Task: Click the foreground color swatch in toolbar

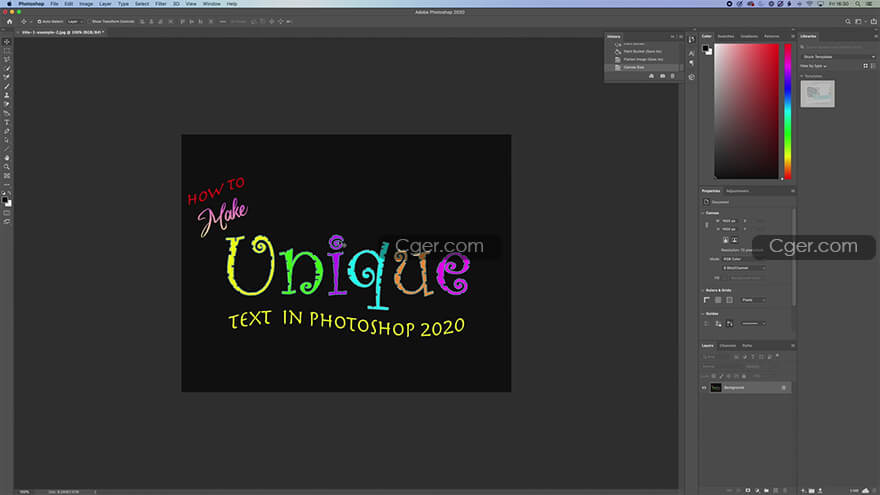Action: point(4,200)
